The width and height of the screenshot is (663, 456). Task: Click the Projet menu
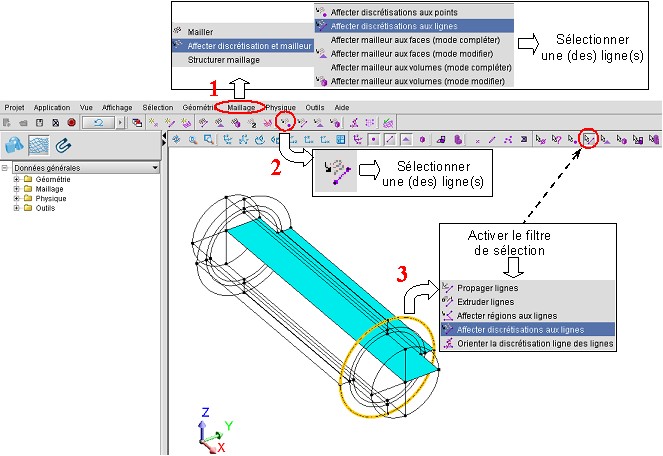[14, 106]
